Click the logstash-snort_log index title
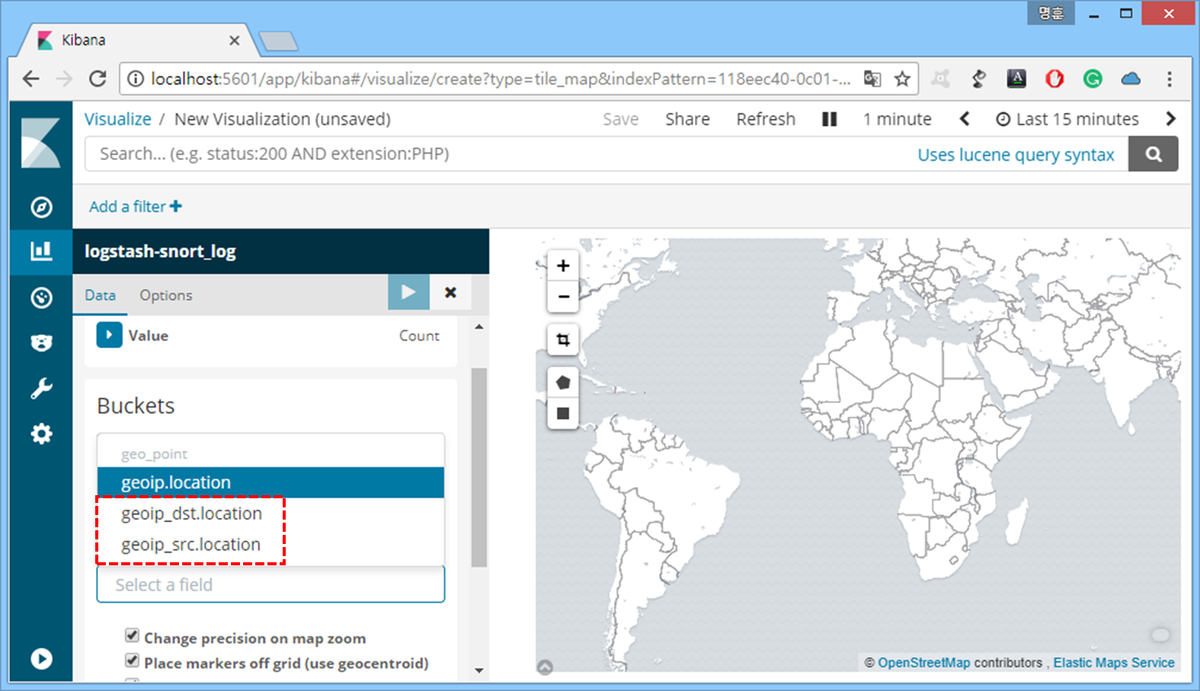Screen dimensions: 1200x691 pos(161,251)
